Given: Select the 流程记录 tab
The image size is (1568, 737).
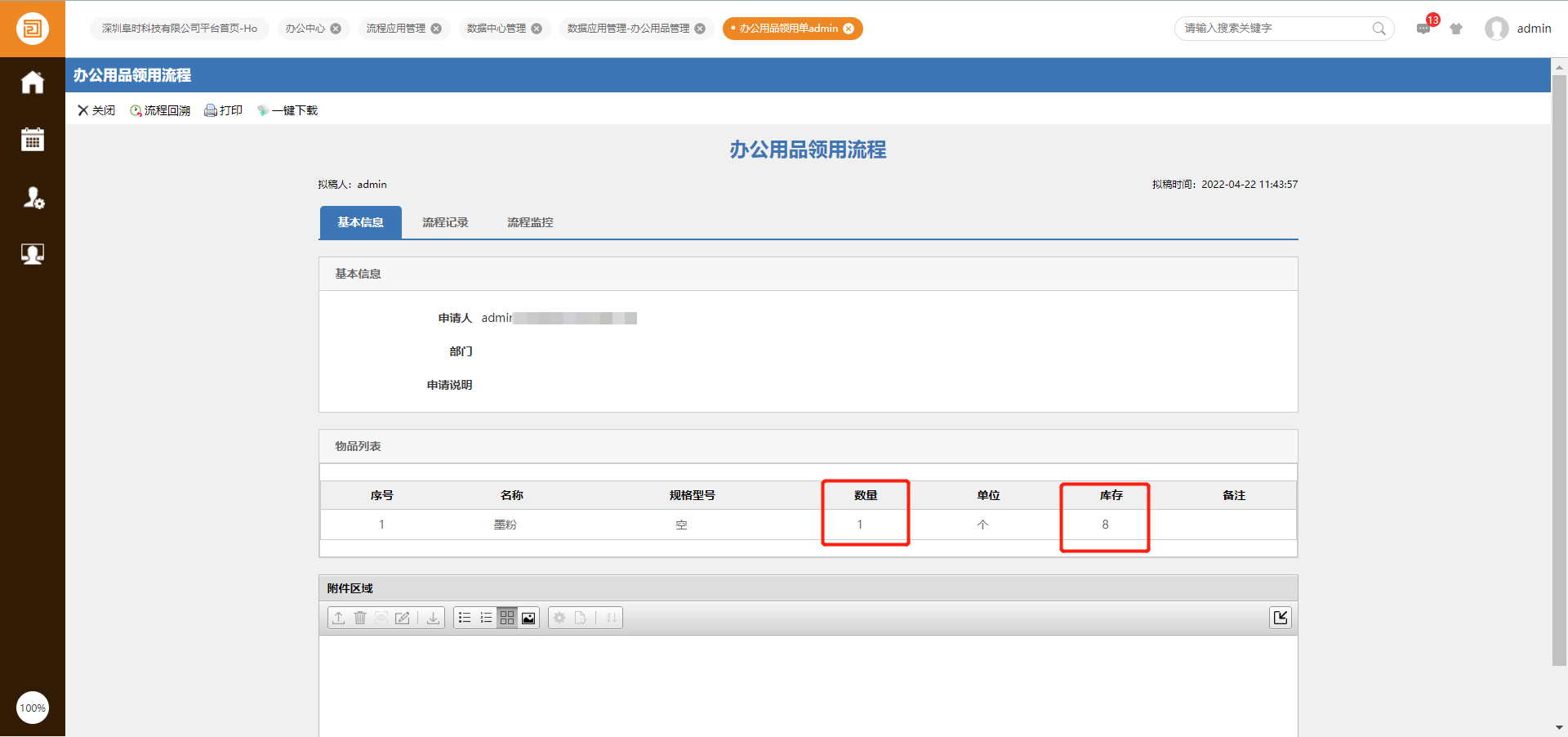Looking at the screenshot, I should pyautogui.click(x=445, y=222).
